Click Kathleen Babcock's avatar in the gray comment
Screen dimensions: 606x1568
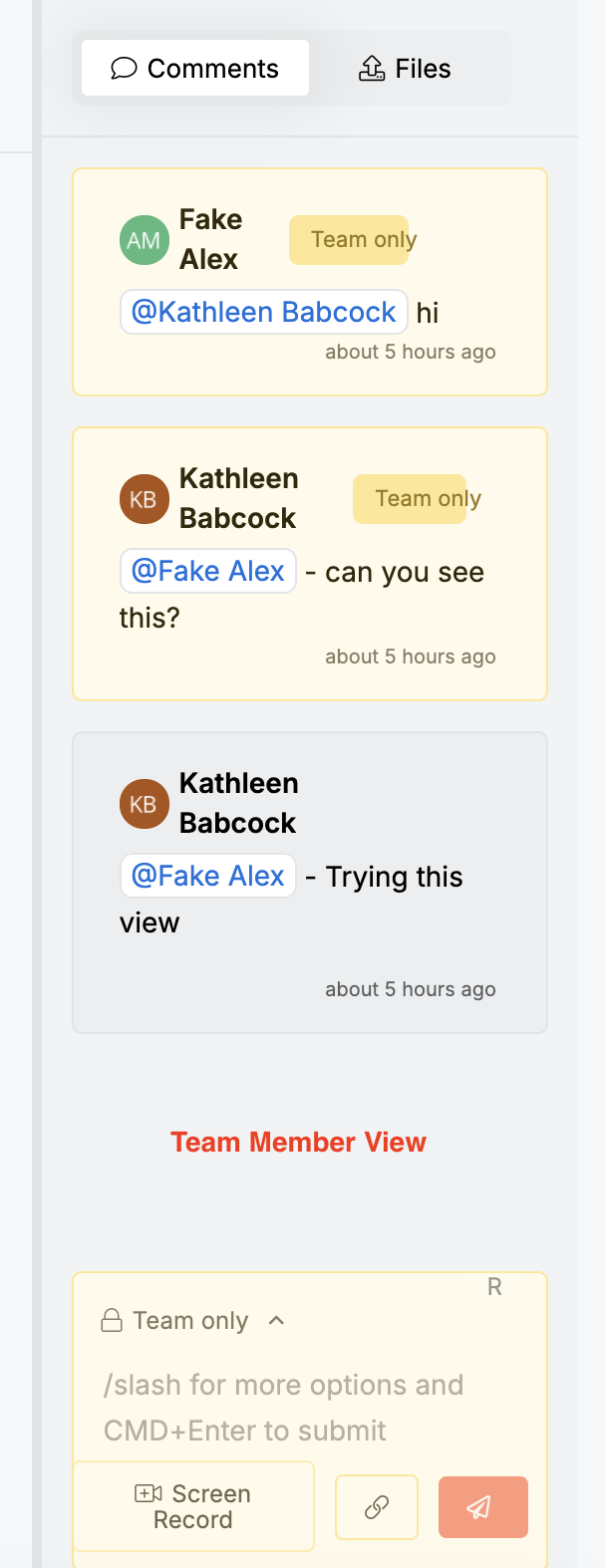click(144, 804)
